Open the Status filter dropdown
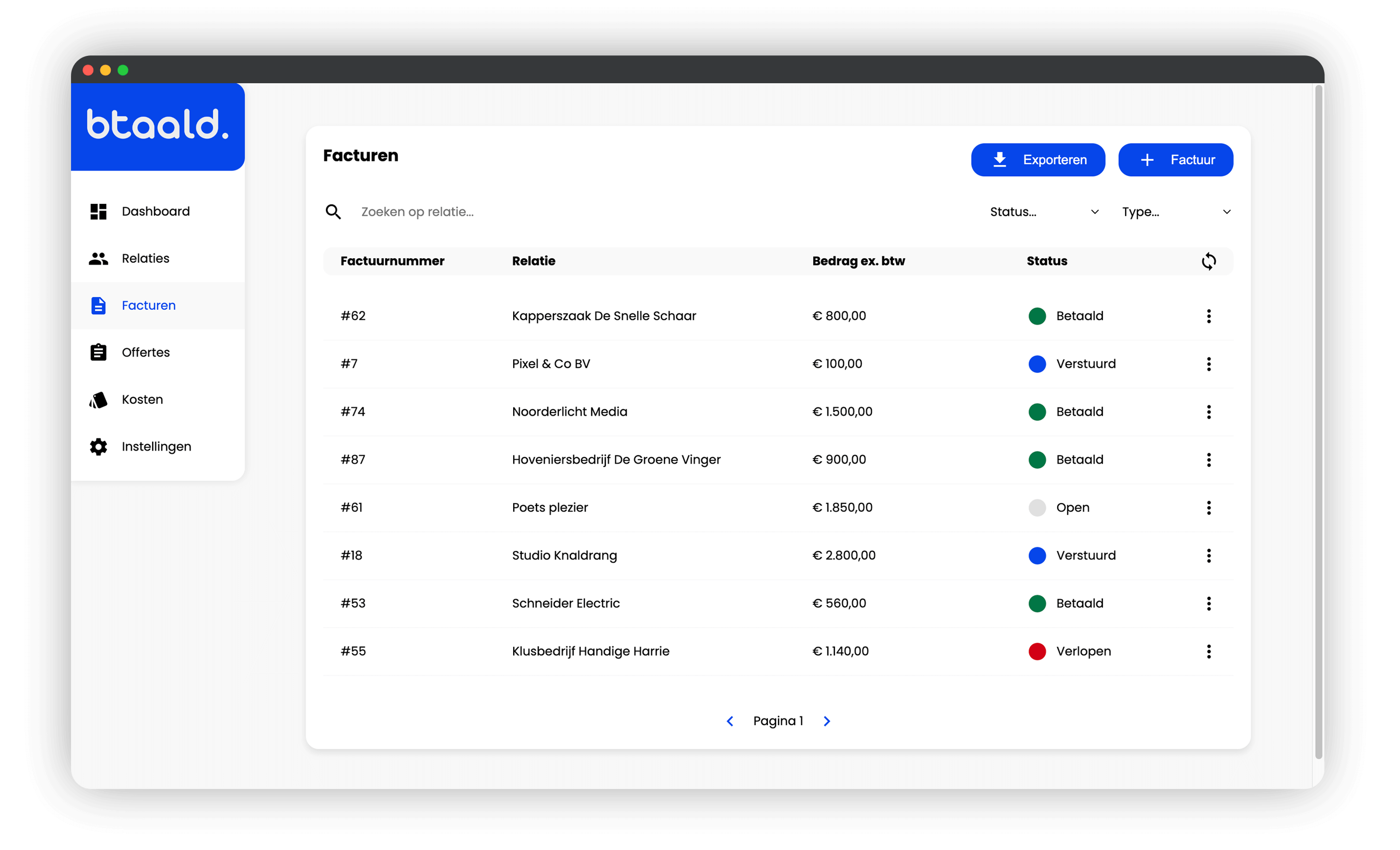 [x=1044, y=212]
